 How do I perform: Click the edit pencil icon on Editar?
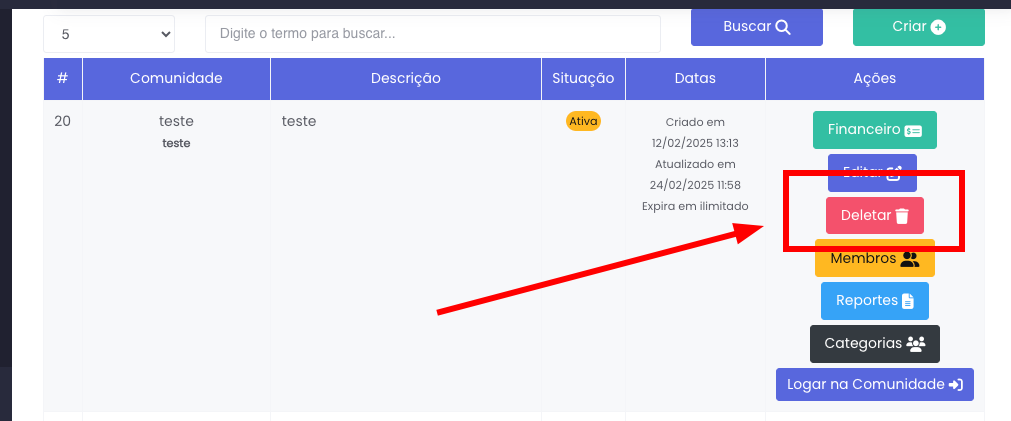coord(894,173)
